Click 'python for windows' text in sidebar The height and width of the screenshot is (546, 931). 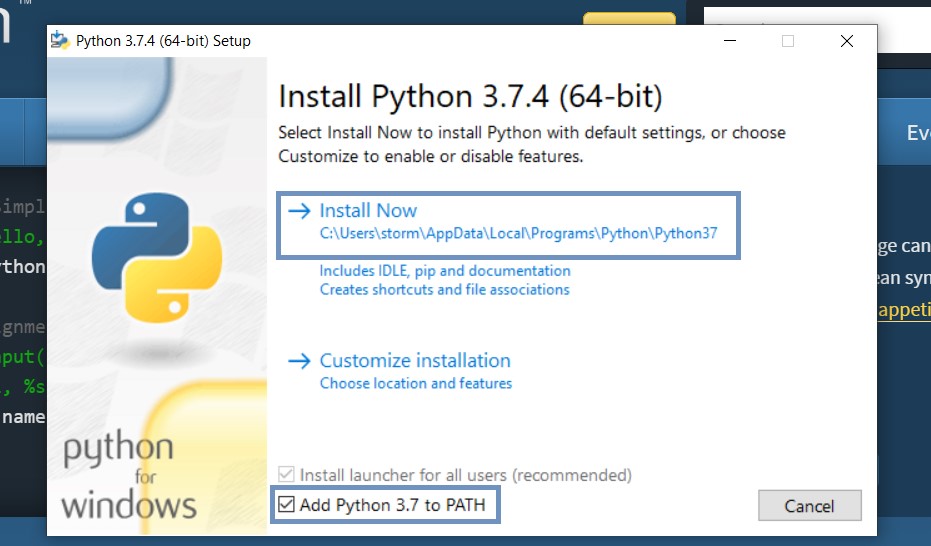tap(129, 476)
